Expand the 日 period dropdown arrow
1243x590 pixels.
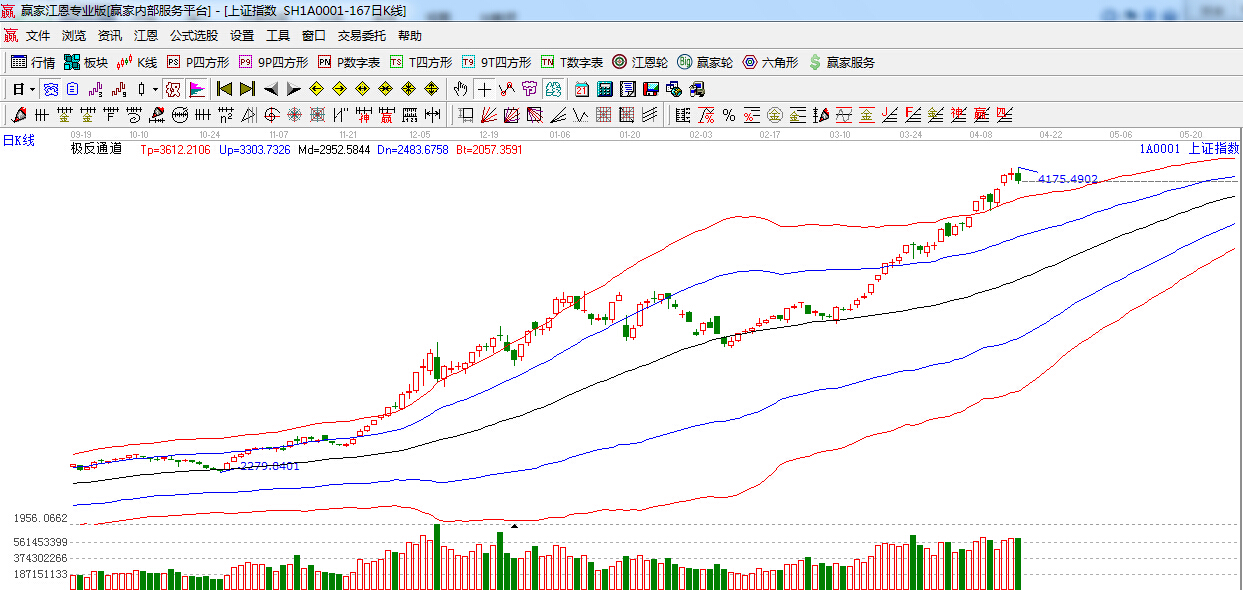click(32, 89)
